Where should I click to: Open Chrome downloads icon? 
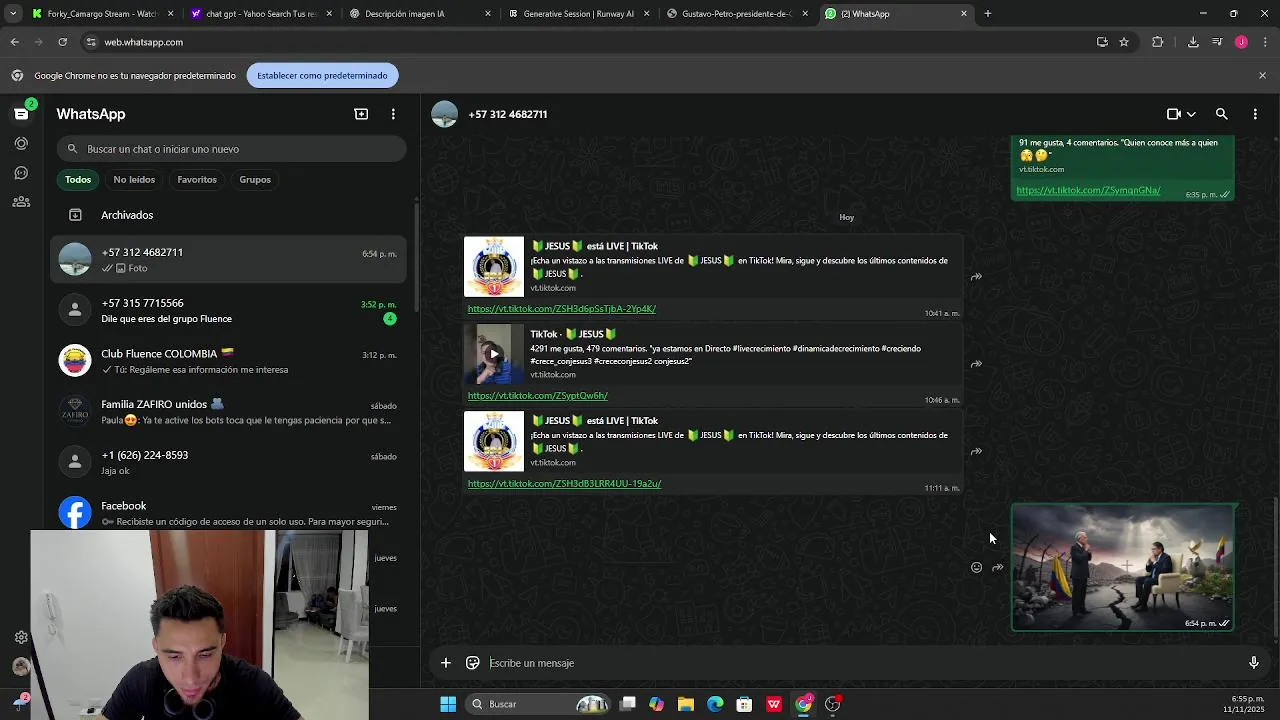tap(1193, 42)
